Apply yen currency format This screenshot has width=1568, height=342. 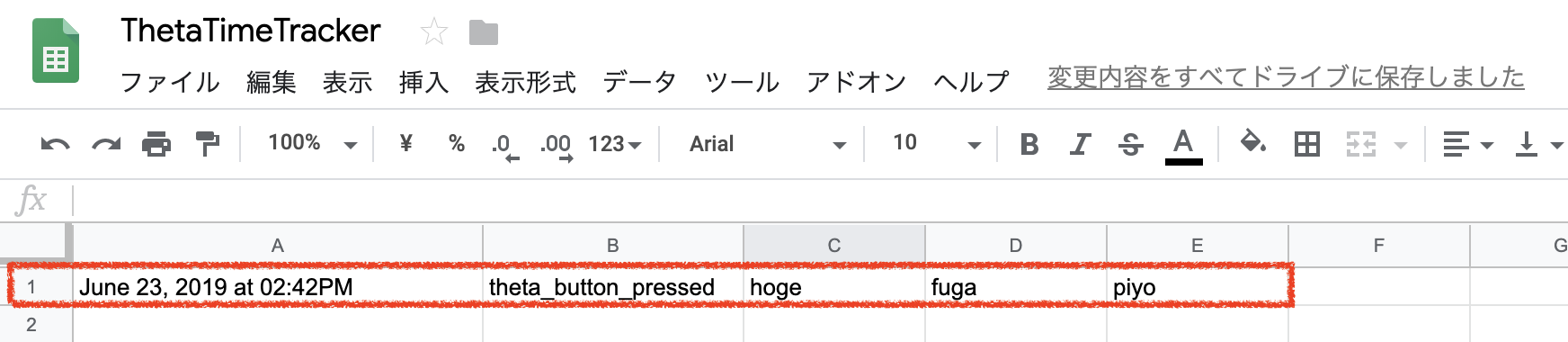pyautogui.click(x=405, y=143)
